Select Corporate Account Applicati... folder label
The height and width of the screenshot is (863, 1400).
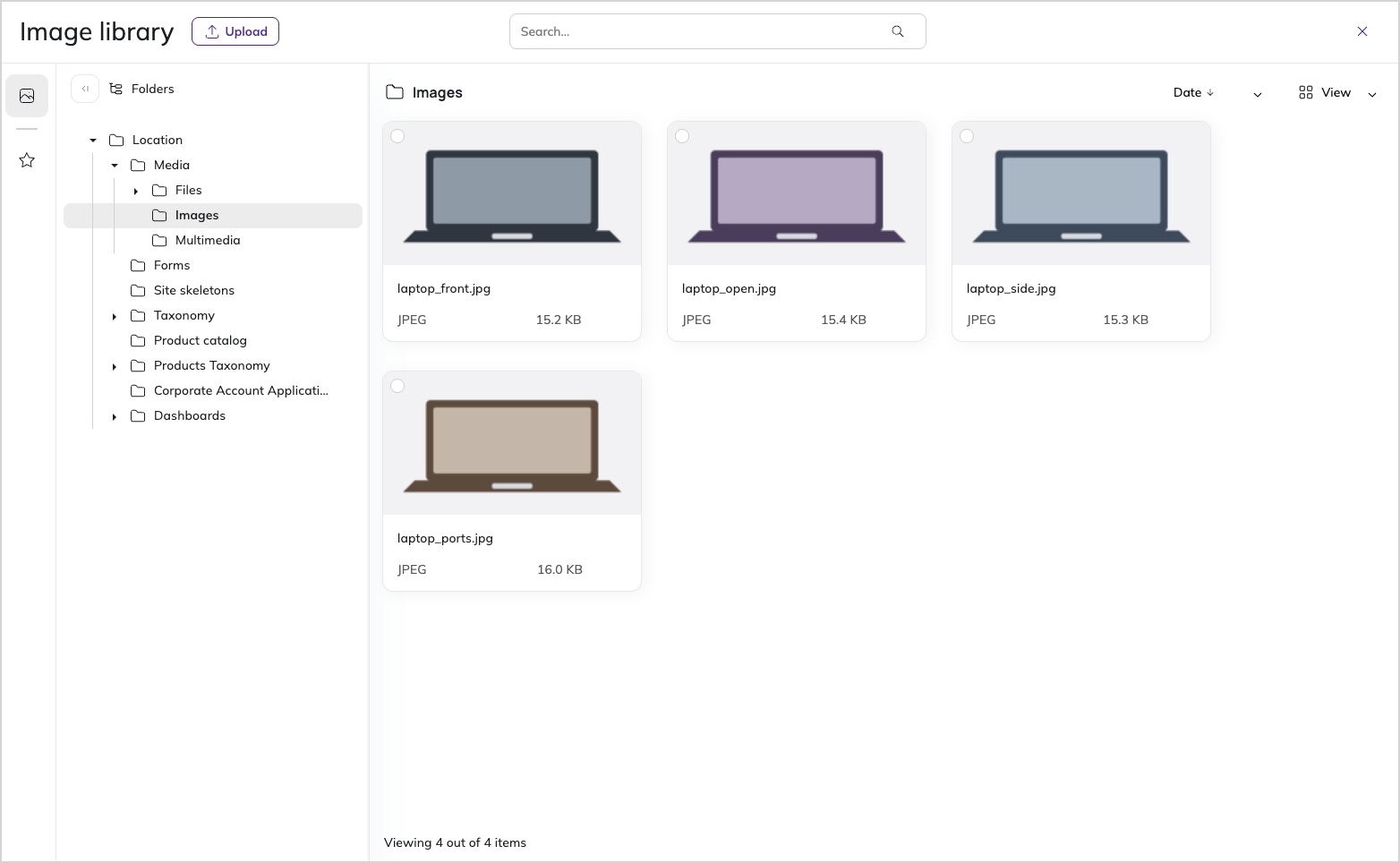tap(241, 390)
